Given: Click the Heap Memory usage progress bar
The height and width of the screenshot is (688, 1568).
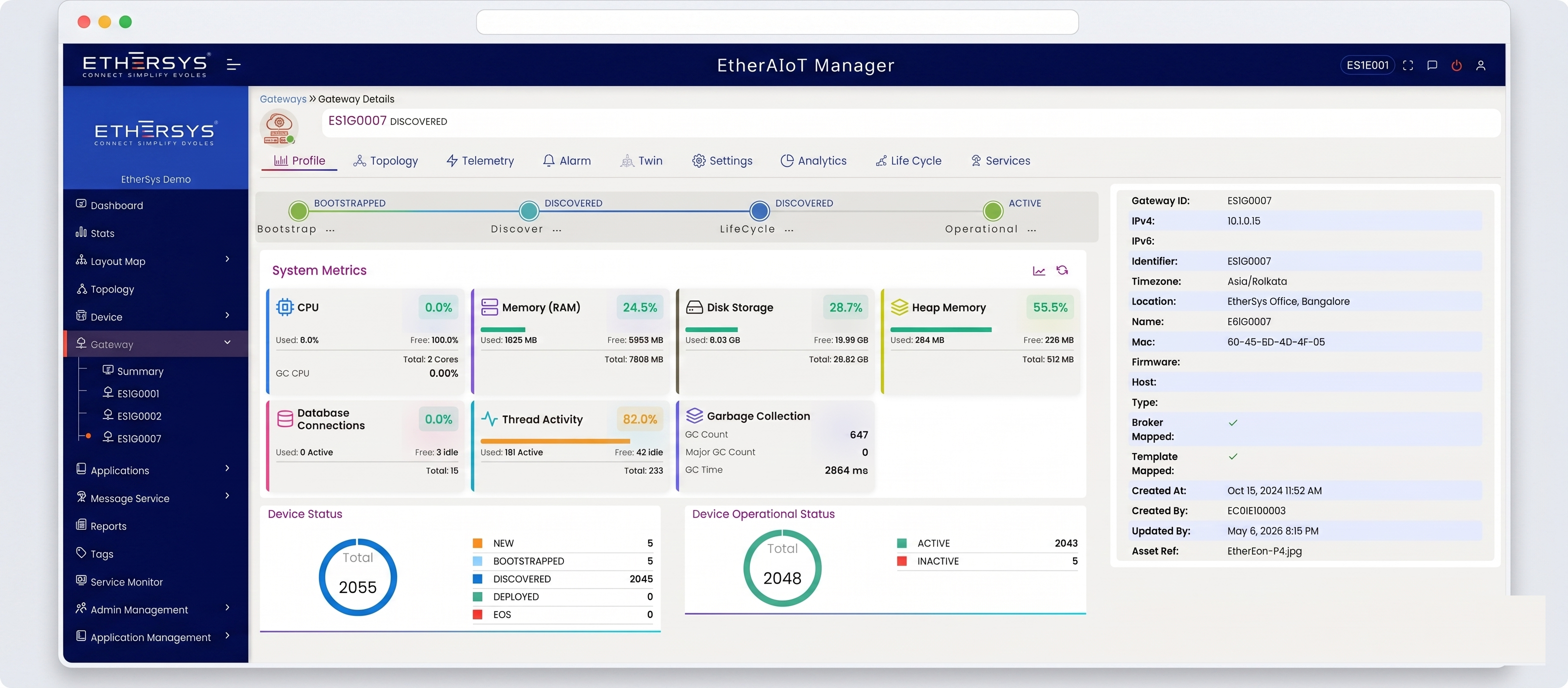Looking at the screenshot, I should (941, 329).
